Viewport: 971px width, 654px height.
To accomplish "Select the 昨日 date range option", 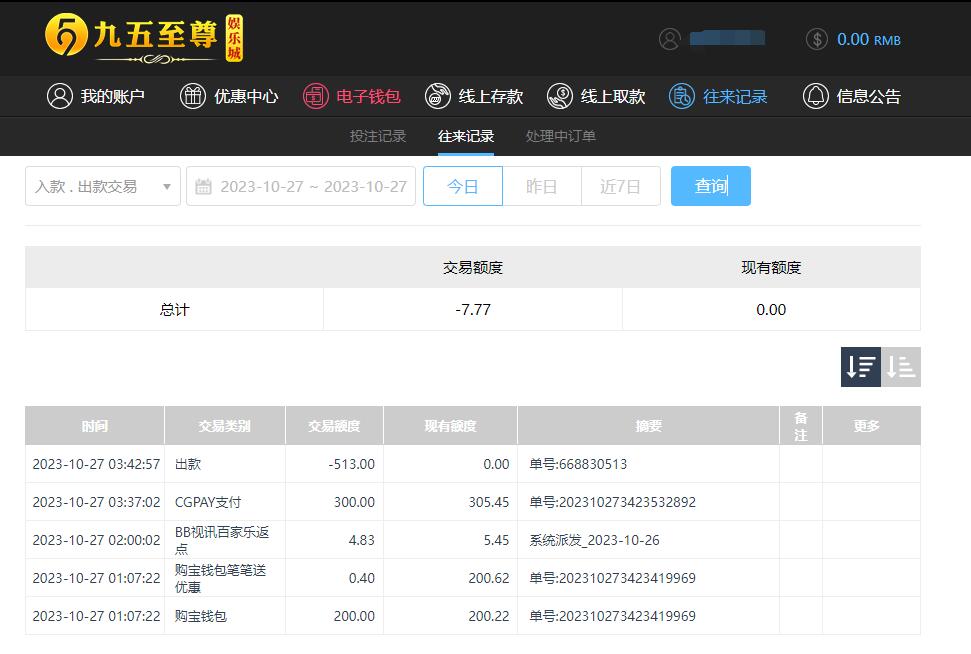I will [x=541, y=186].
